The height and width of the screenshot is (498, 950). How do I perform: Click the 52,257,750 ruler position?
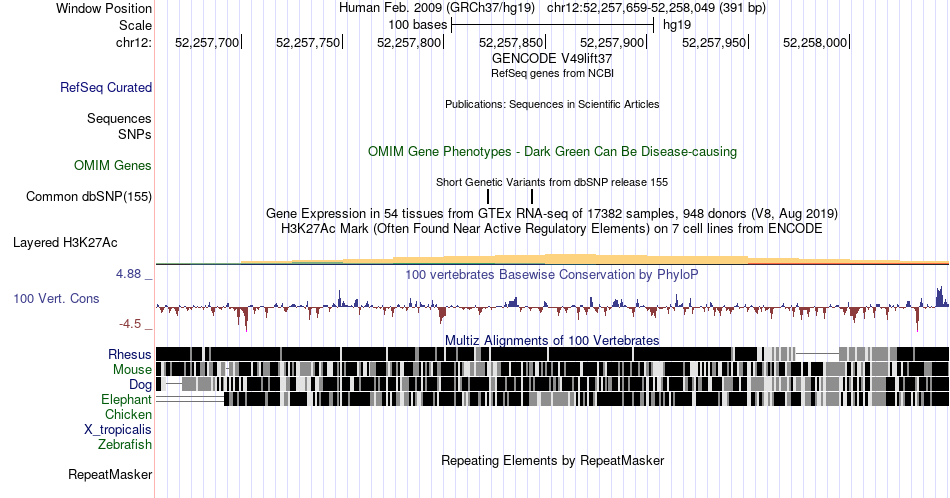309,42
